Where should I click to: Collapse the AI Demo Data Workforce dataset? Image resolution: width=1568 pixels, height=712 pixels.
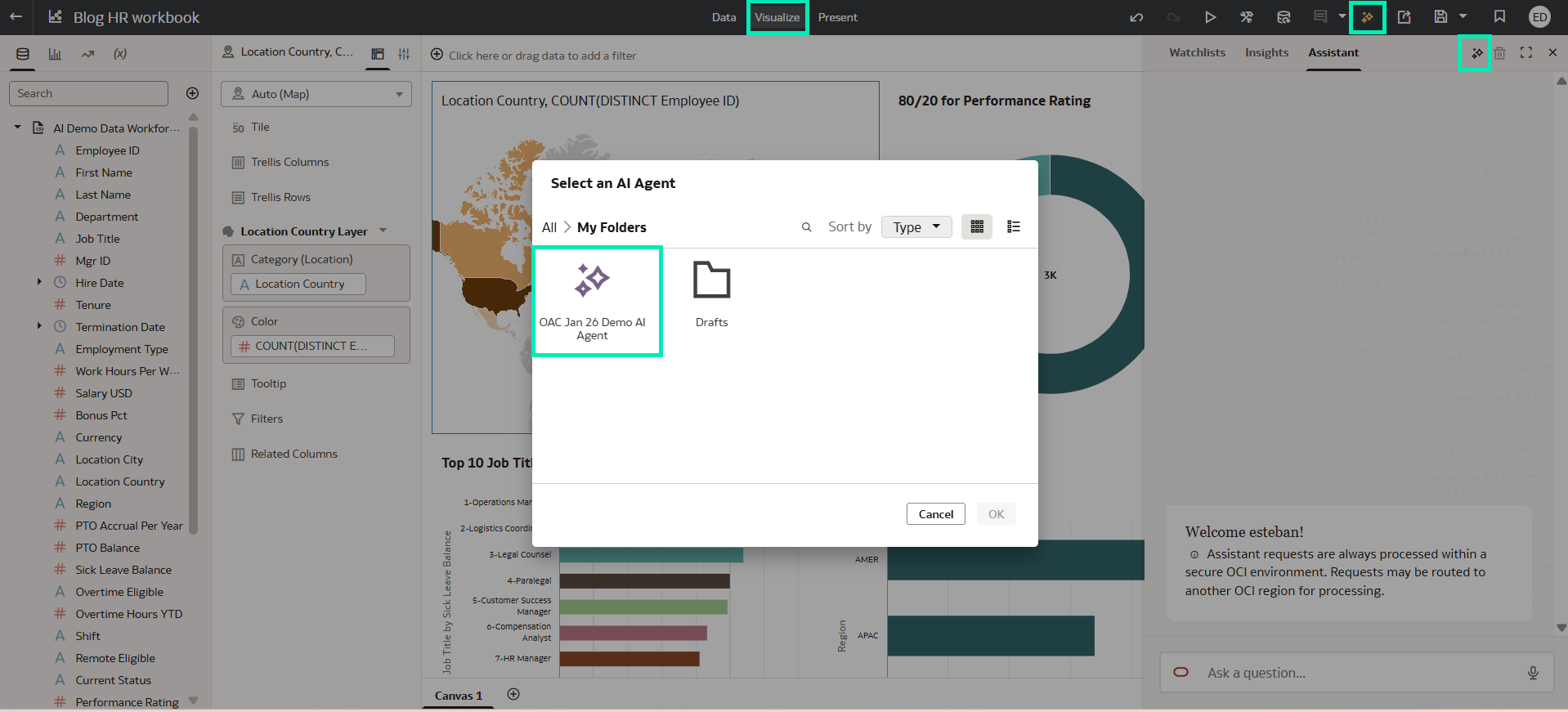[x=17, y=128]
